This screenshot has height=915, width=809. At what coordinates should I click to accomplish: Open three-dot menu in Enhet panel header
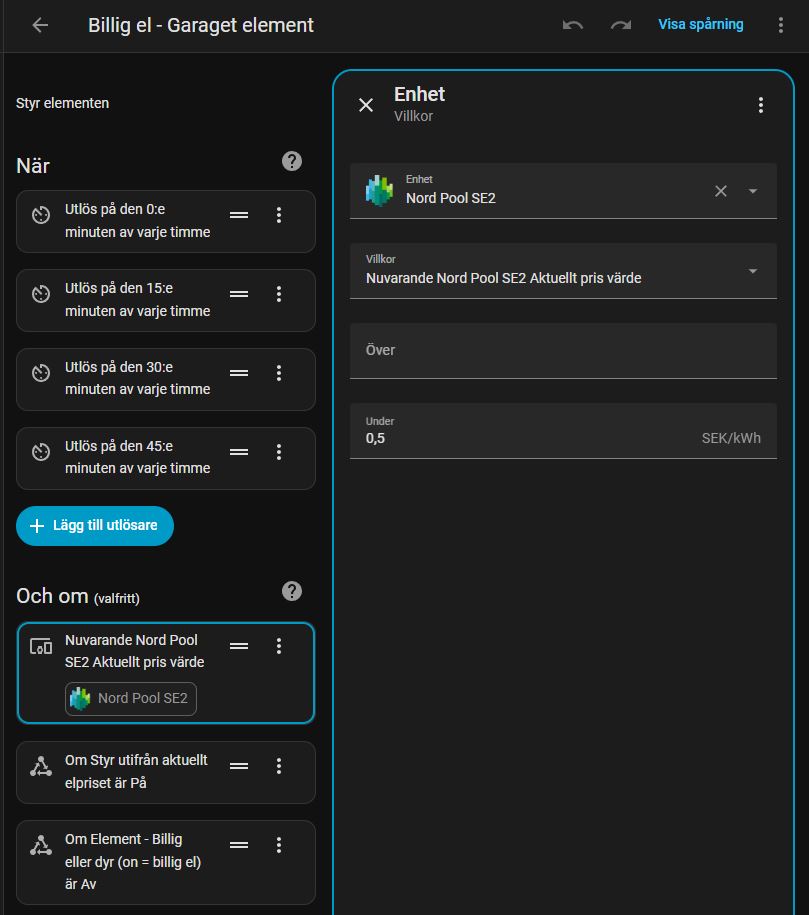click(761, 105)
